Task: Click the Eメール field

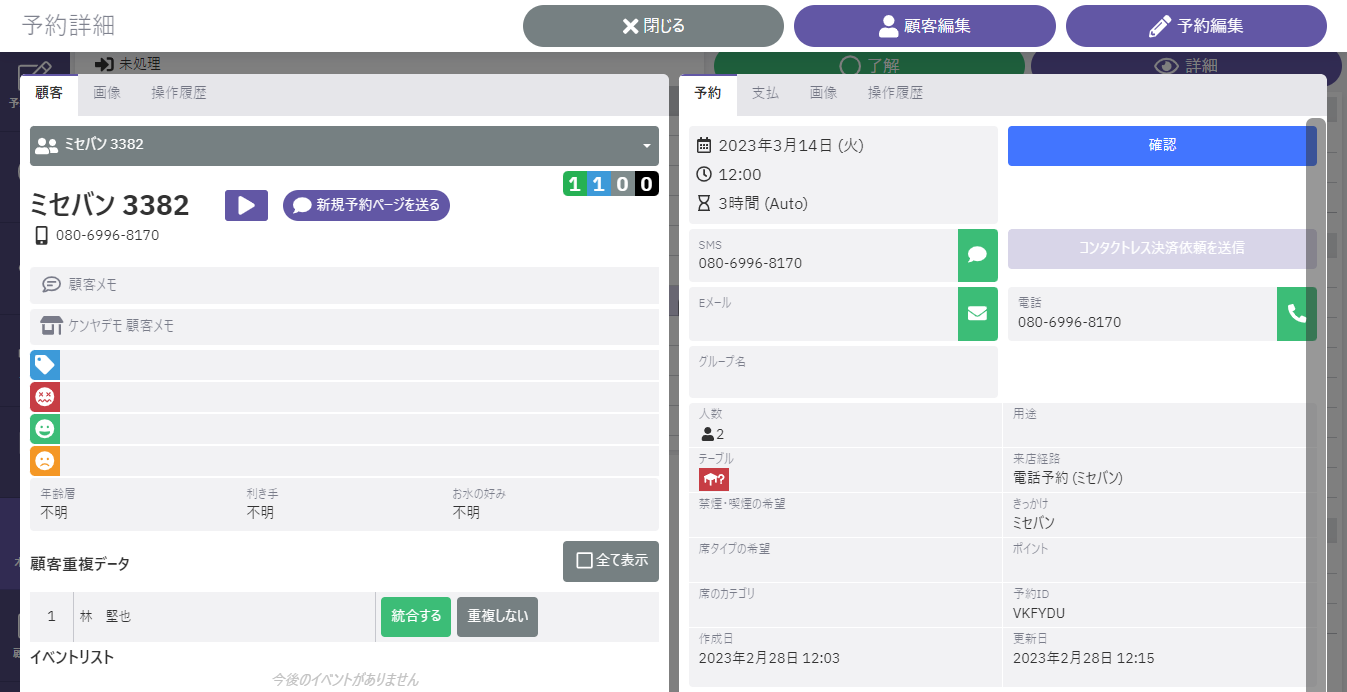Action: 823,314
